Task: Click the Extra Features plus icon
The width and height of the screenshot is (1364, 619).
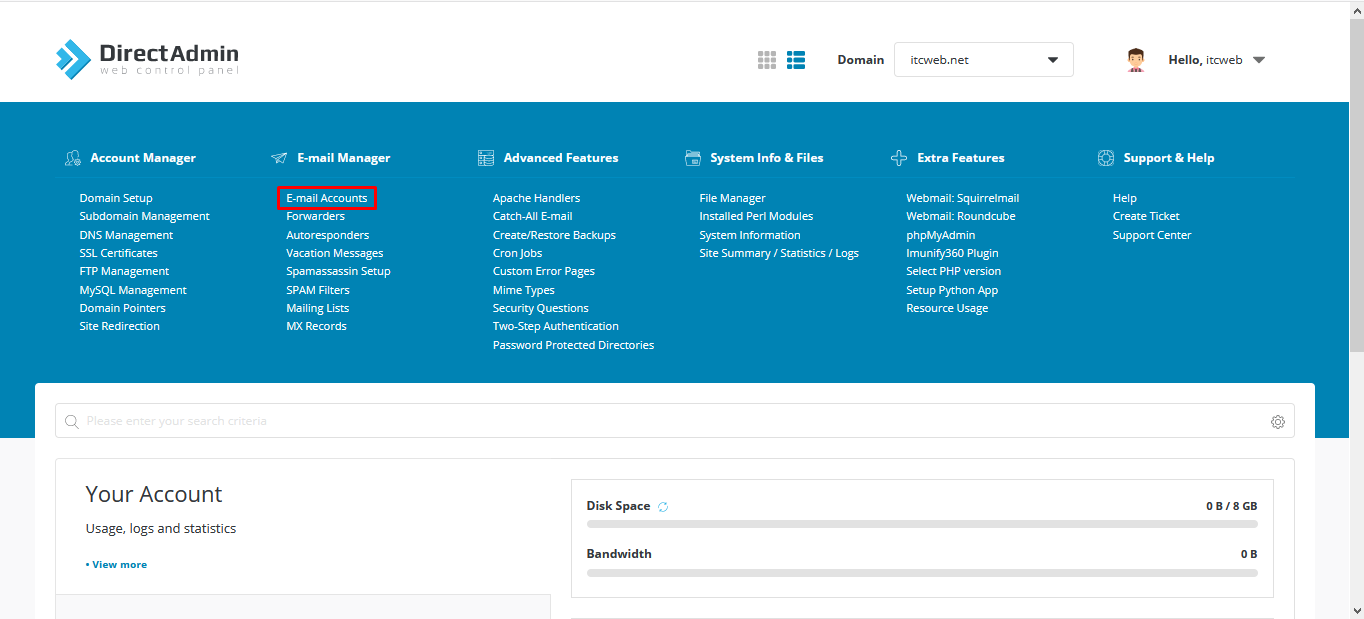Action: [899, 158]
